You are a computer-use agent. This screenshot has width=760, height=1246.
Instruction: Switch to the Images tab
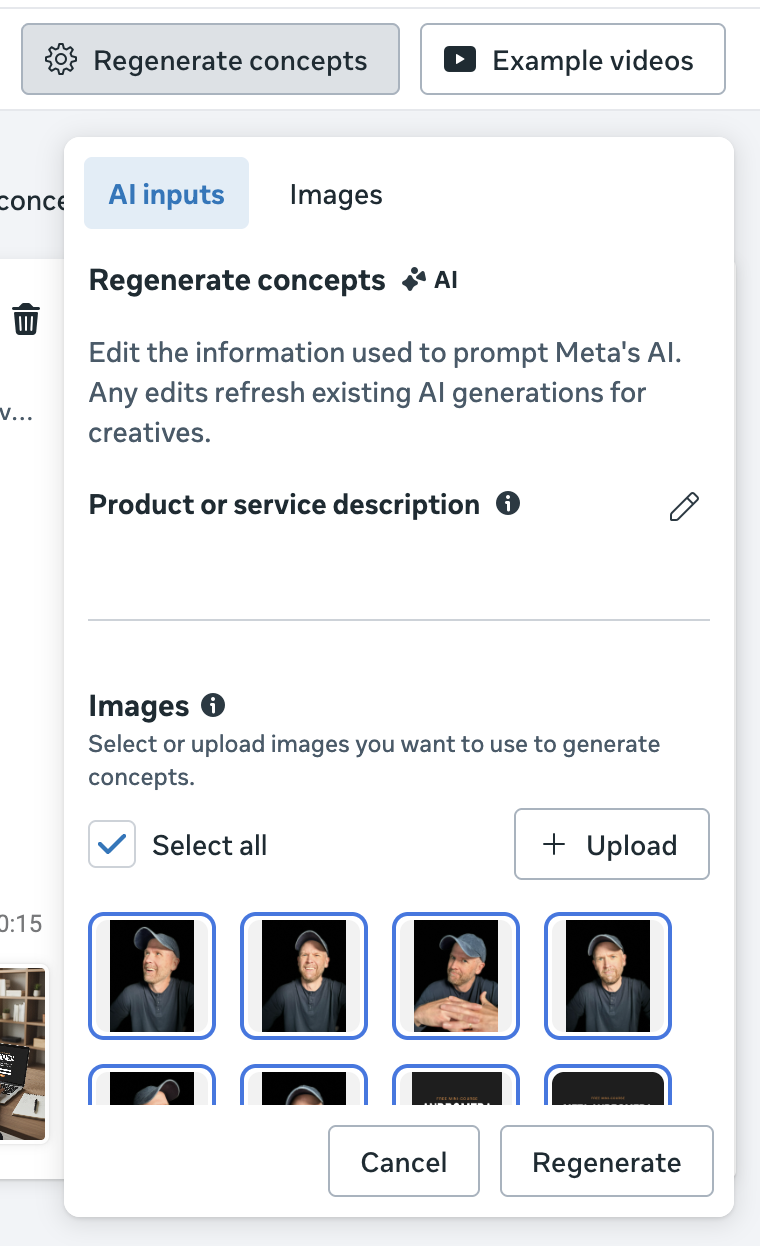tap(336, 194)
